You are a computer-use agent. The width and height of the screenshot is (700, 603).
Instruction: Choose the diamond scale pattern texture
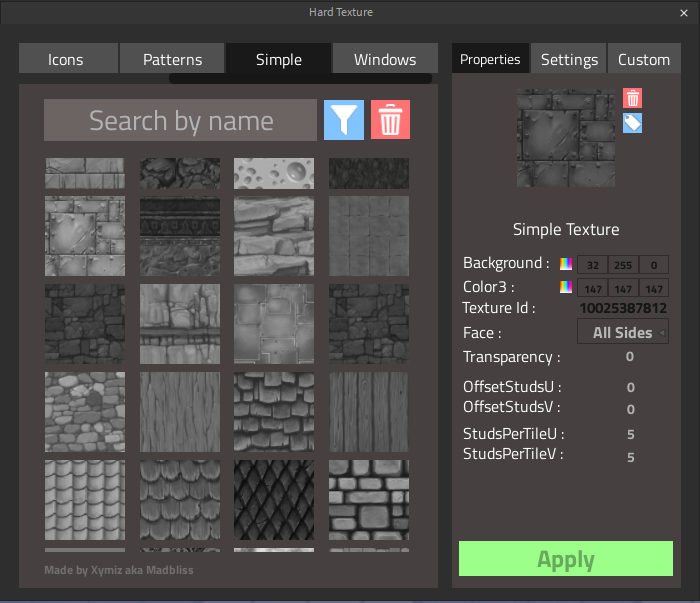[x=274, y=500]
